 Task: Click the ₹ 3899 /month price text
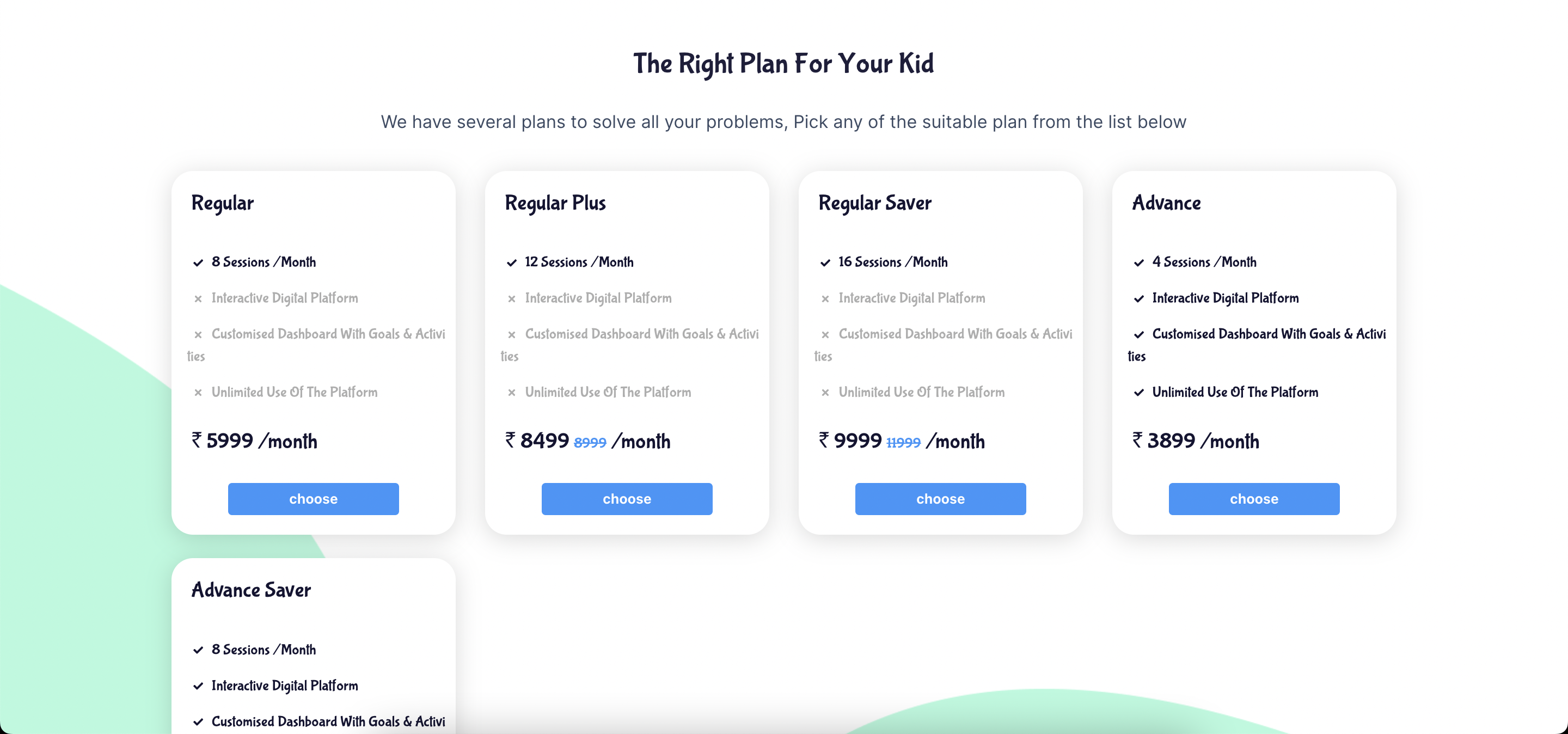coord(1196,441)
